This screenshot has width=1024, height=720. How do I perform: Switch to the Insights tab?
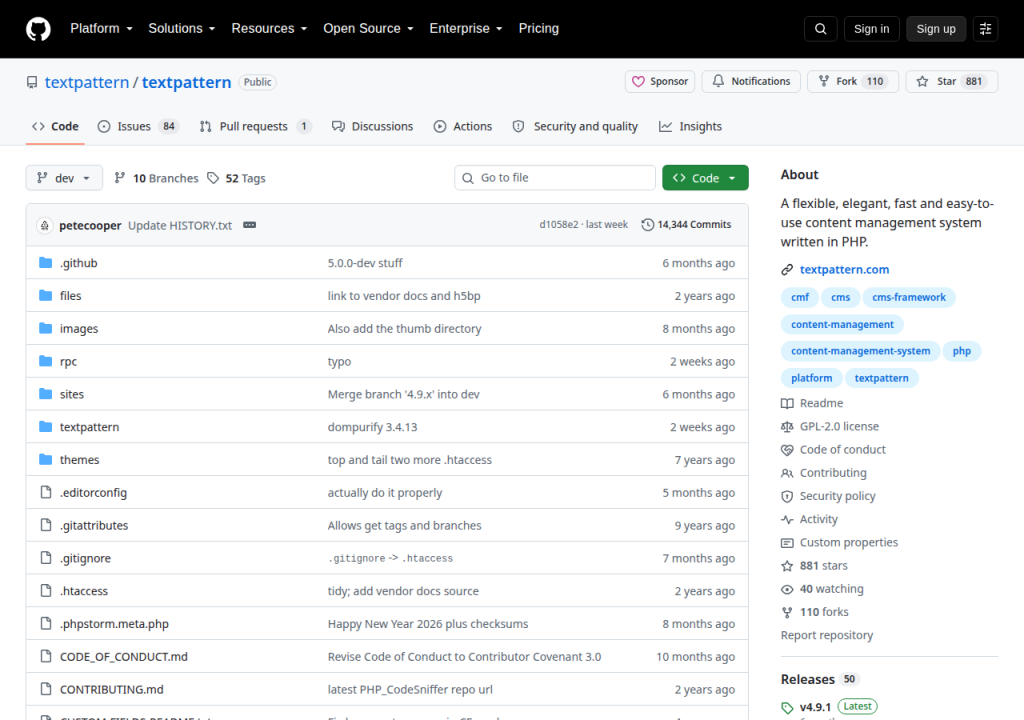[x=690, y=127]
